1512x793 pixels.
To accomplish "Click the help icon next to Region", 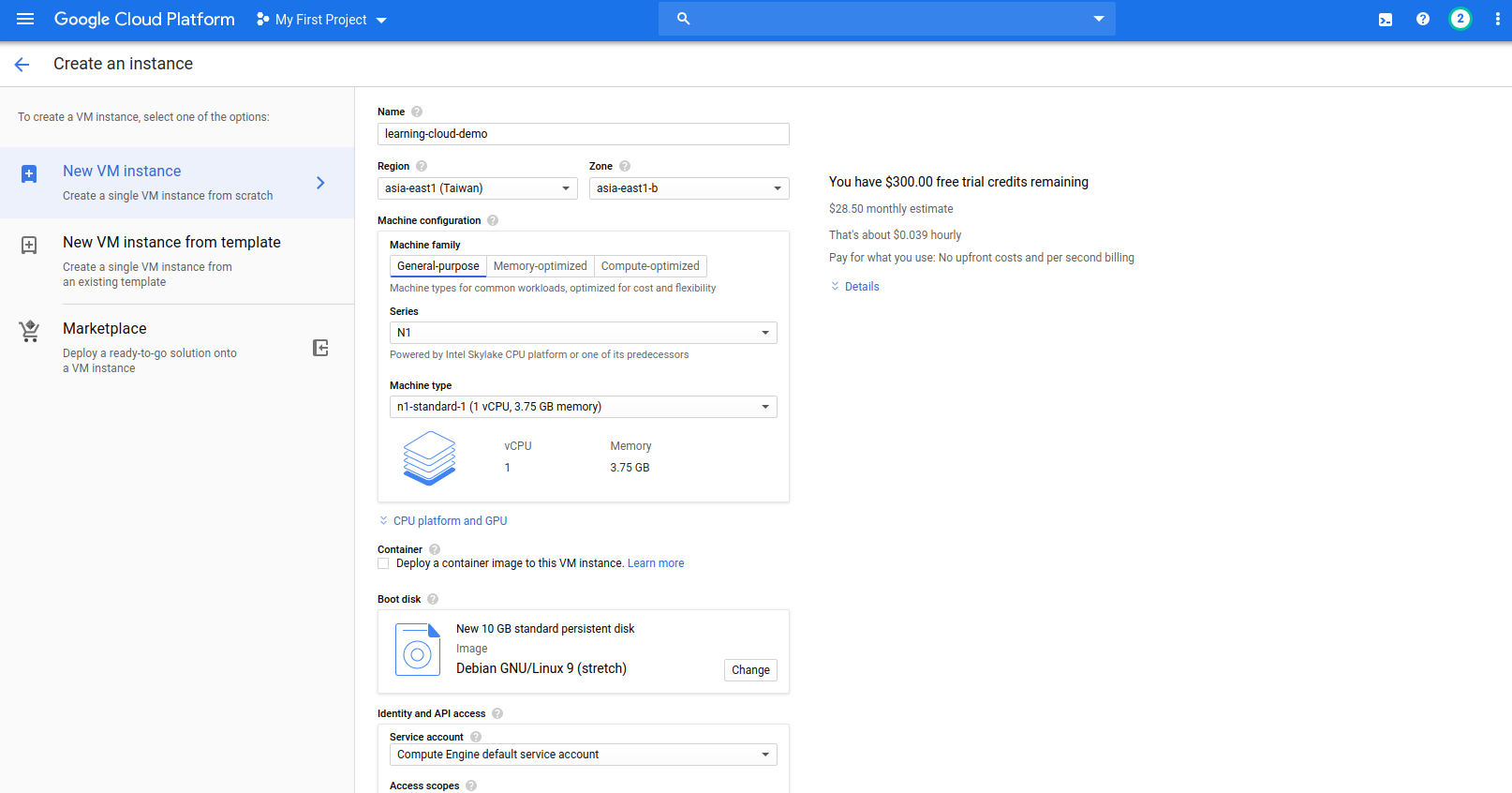I will pos(422,166).
